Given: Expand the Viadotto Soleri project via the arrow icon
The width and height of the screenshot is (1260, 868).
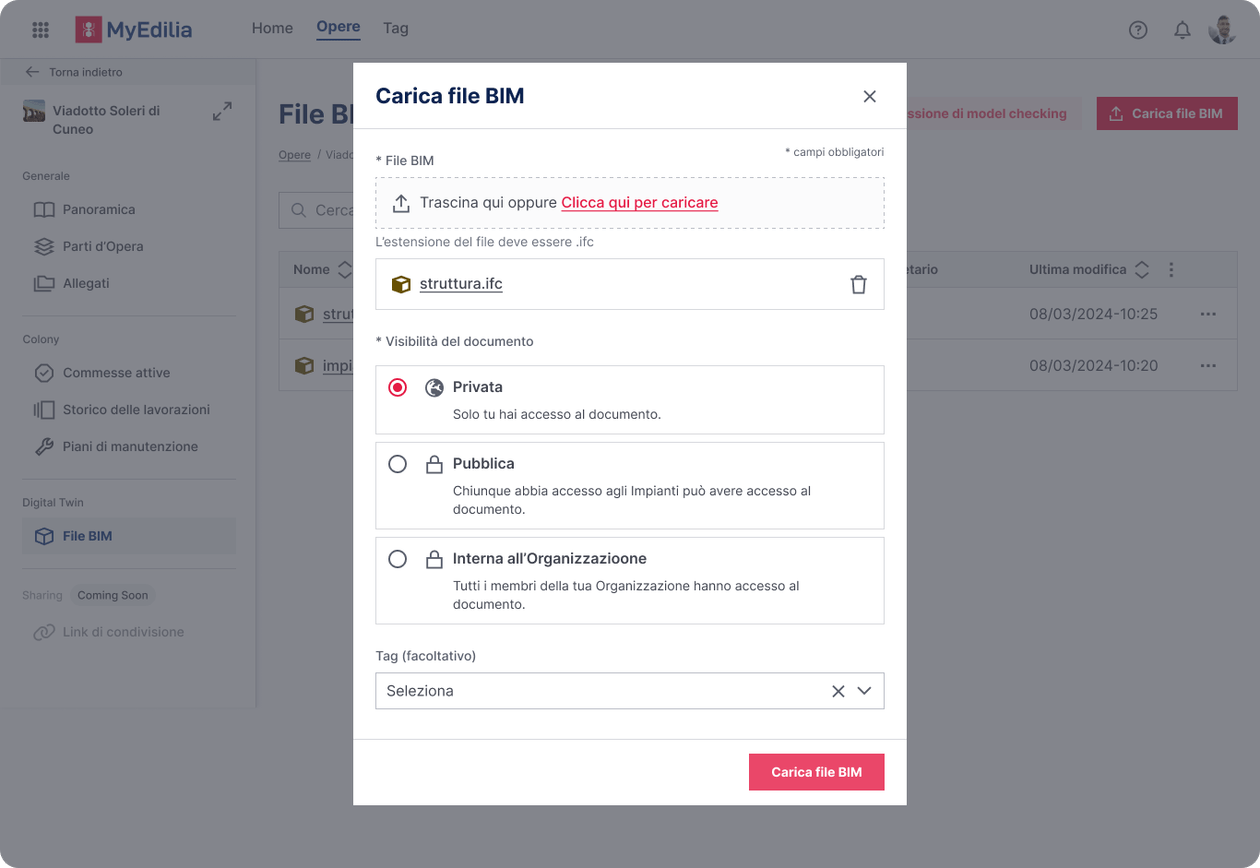Looking at the screenshot, I should (x=222, y=111).
